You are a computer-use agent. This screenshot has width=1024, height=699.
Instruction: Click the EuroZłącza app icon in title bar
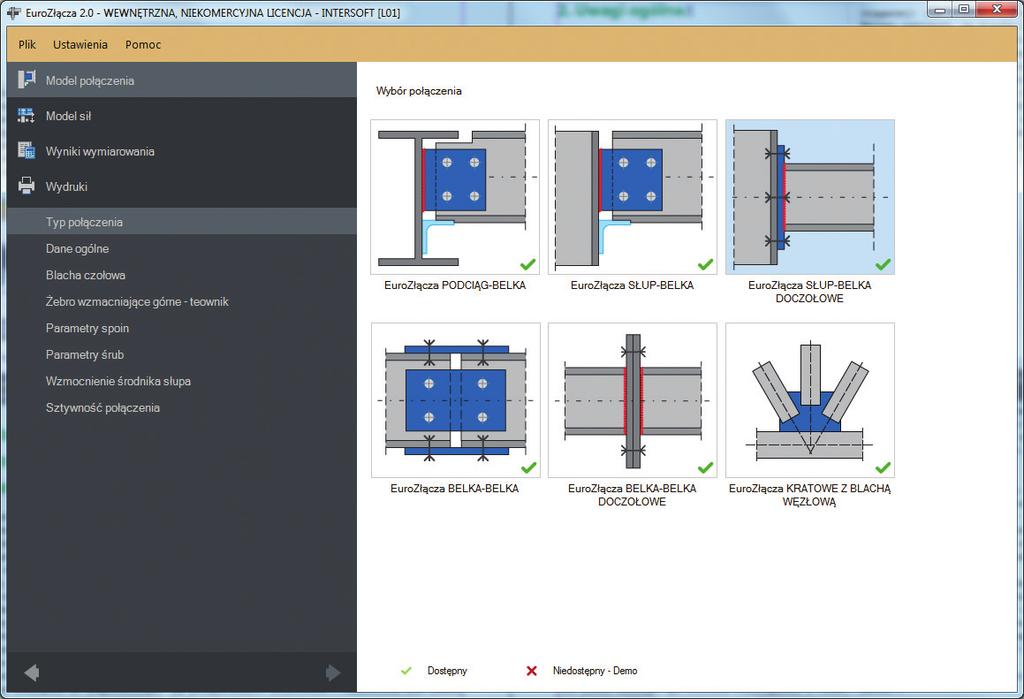pos(14,12)
